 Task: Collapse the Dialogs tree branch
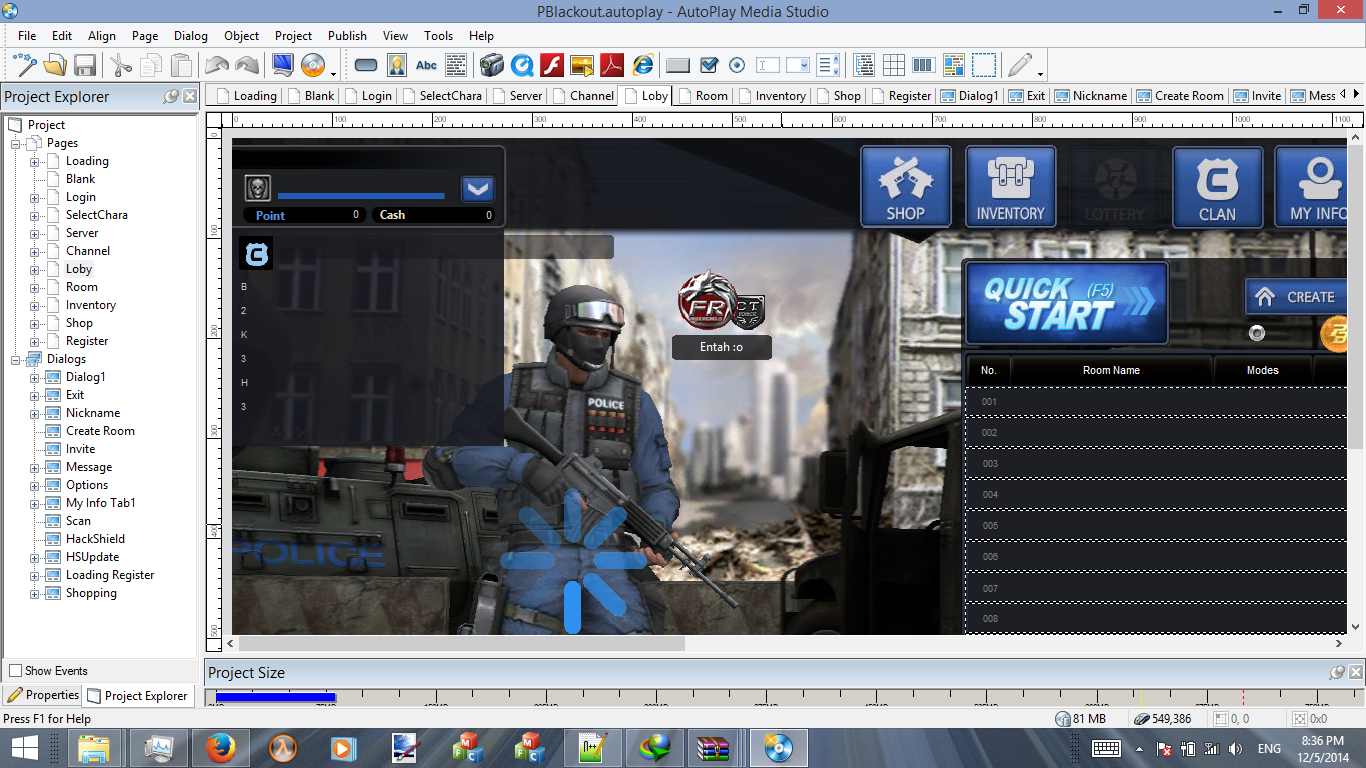(16, 359)
